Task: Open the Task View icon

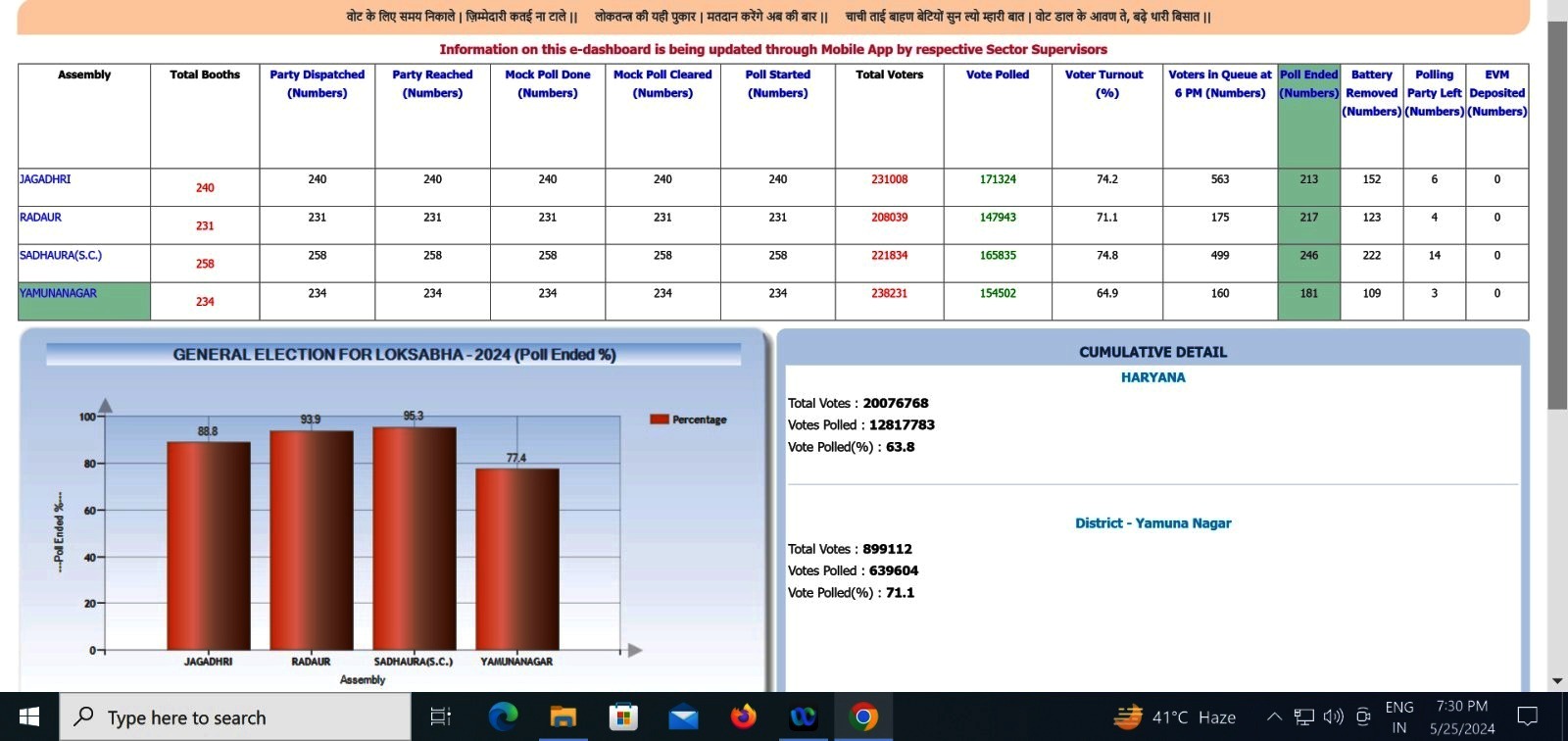Action: pos(441,717)
